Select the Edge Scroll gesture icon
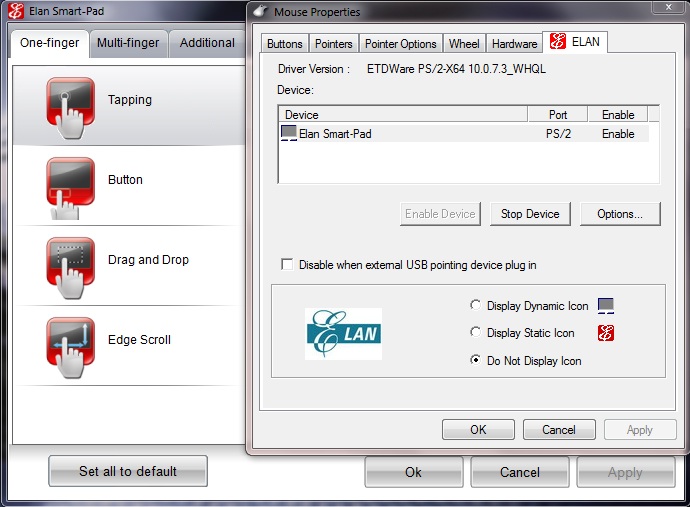 point(70,348)
